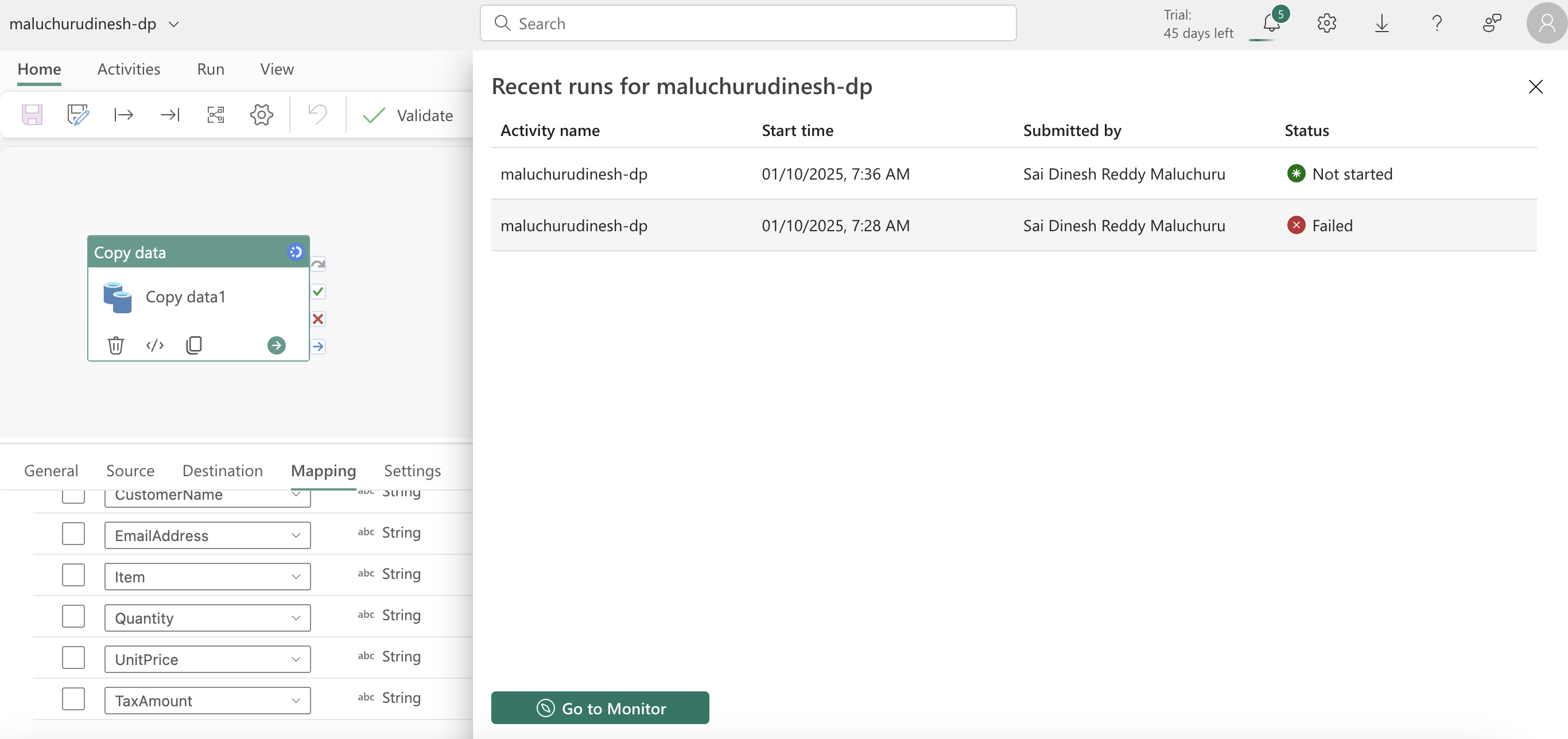The image size is (1568, 739).
Task: Select the 7:36 AM Not started run row
Action: [x=1014, y=173]
